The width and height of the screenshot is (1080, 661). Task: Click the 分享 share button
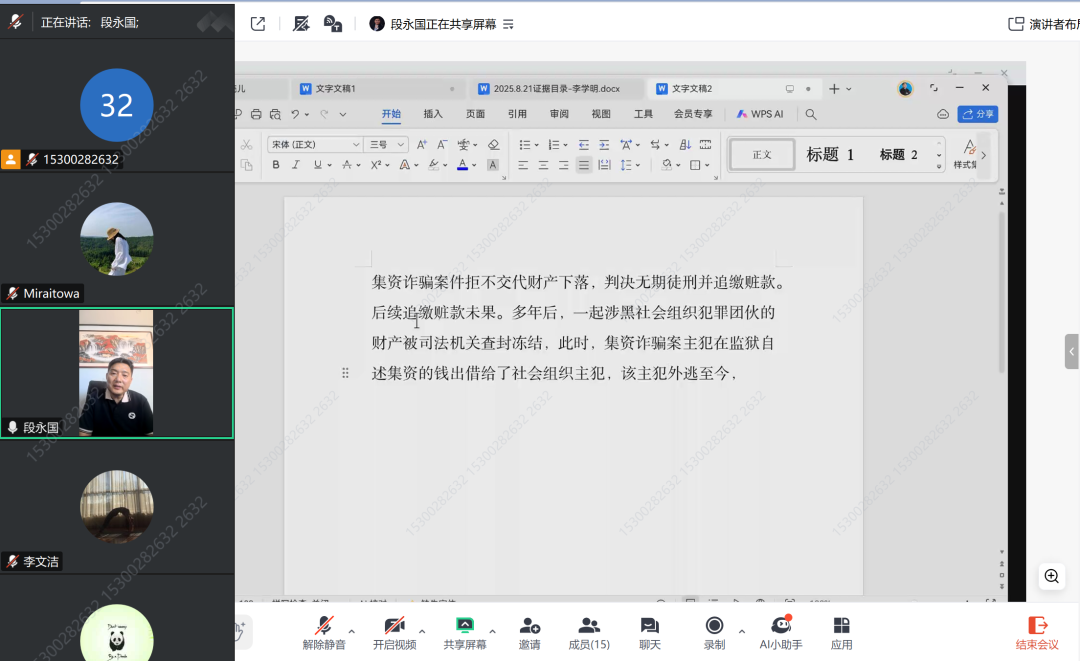click(977, 113)
